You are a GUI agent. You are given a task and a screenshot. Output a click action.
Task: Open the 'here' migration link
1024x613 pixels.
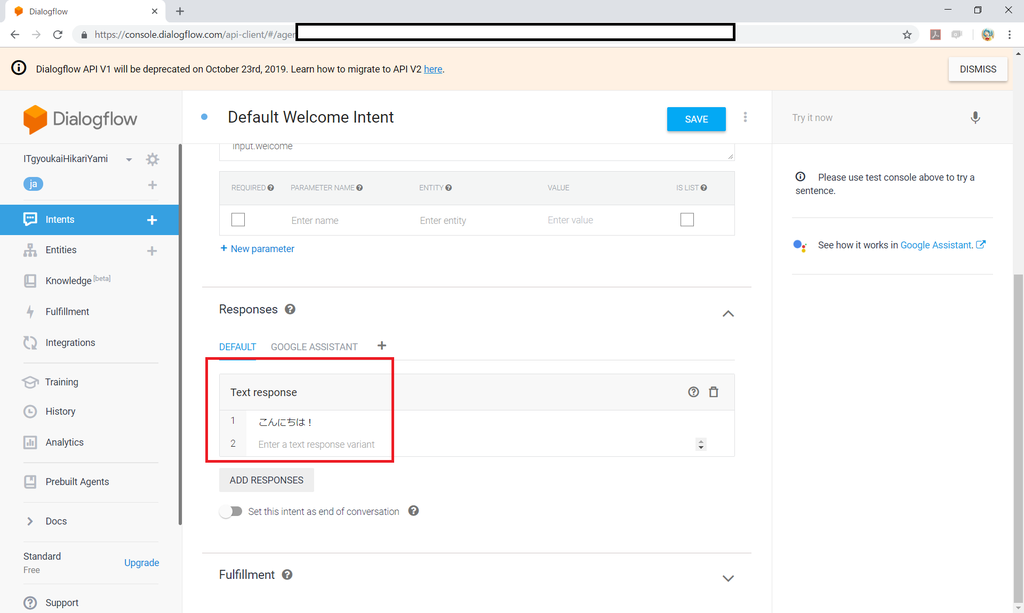(433, 69)
